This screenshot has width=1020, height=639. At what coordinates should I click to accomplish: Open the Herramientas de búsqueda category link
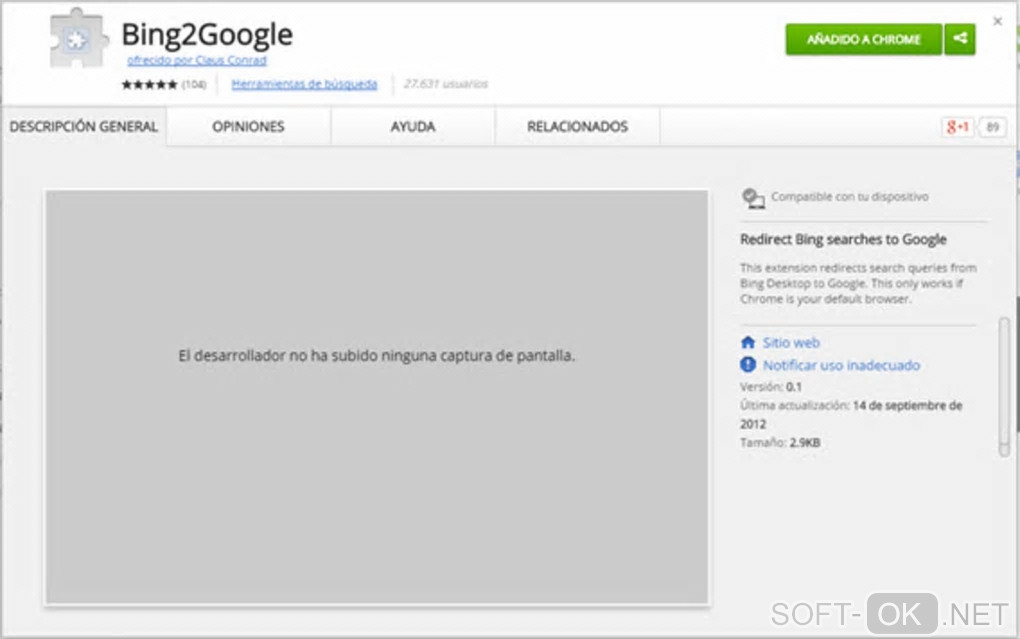pos(304,84)
